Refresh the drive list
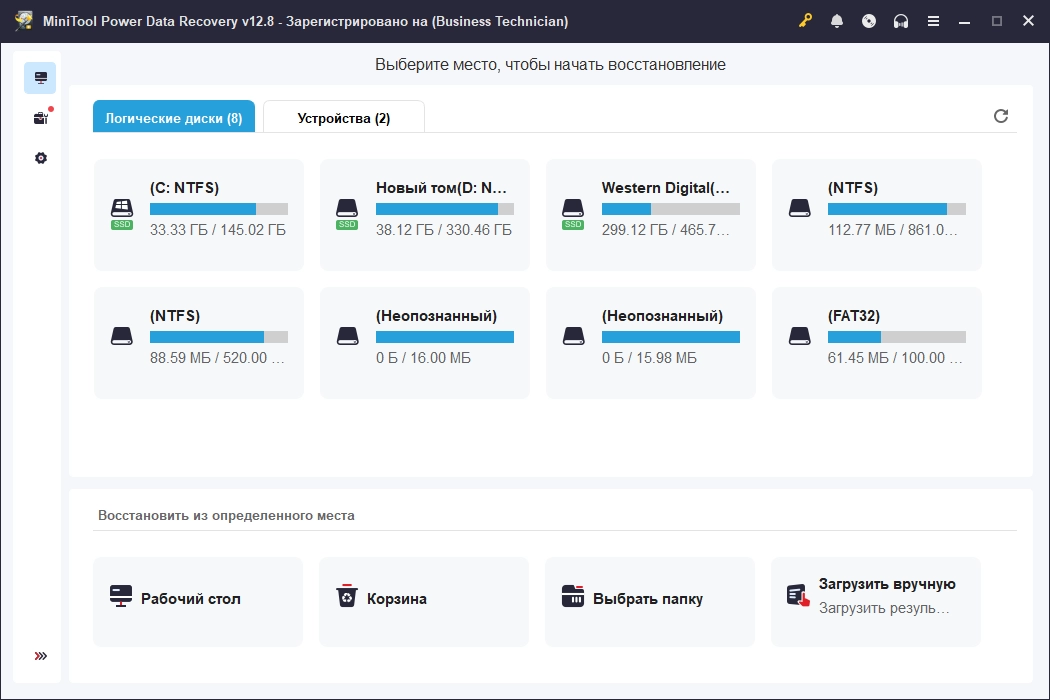1050x700 pixels. [x=1001, y=116]
